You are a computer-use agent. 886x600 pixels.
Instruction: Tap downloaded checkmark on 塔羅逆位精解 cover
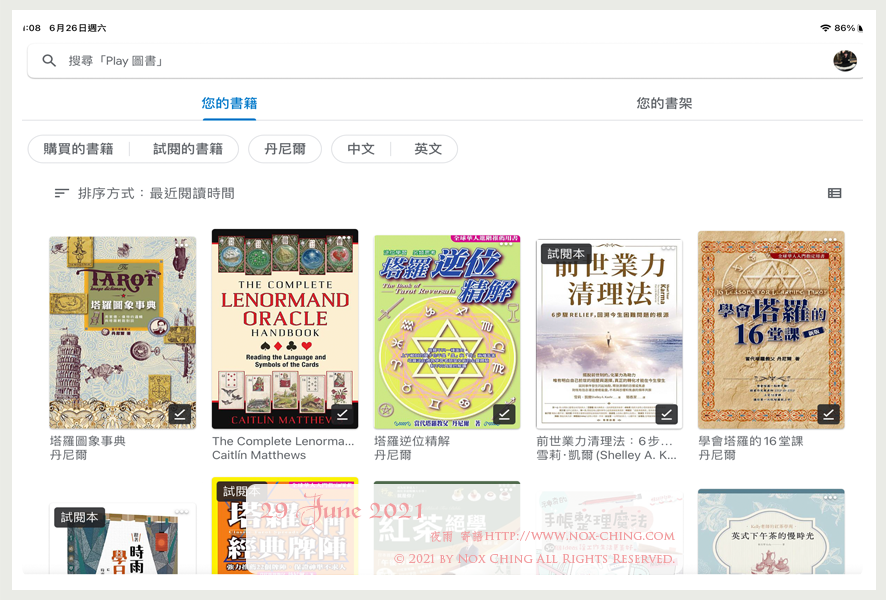tap(504, 414)
